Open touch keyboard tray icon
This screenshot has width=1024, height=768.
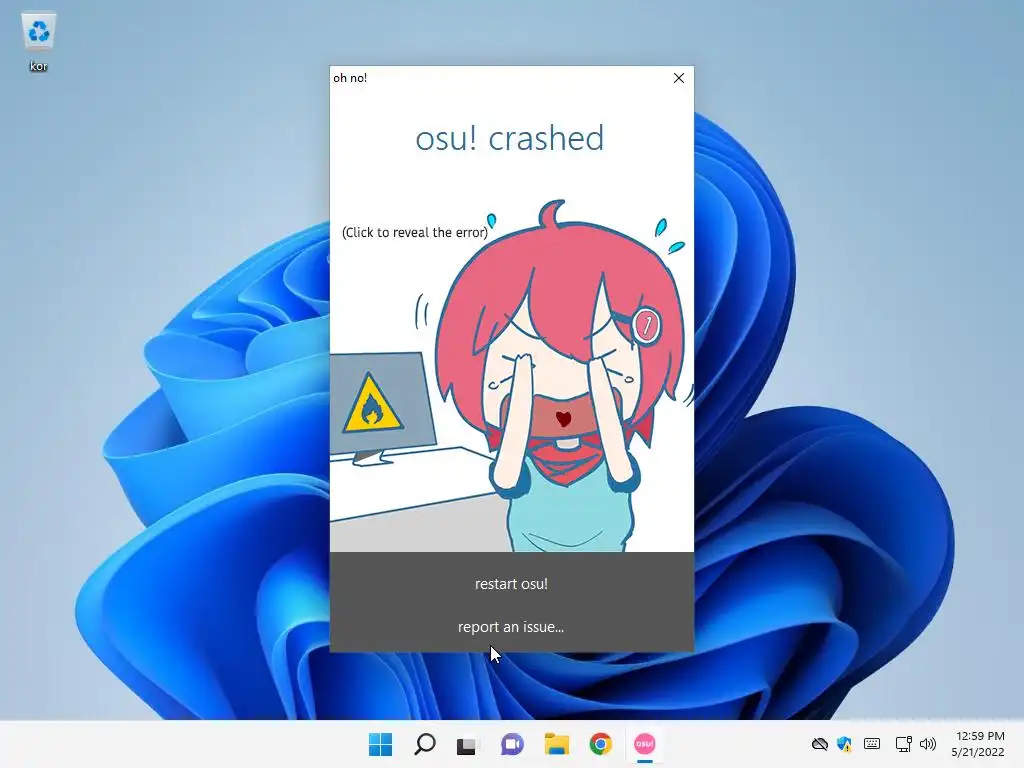(872, 744)
